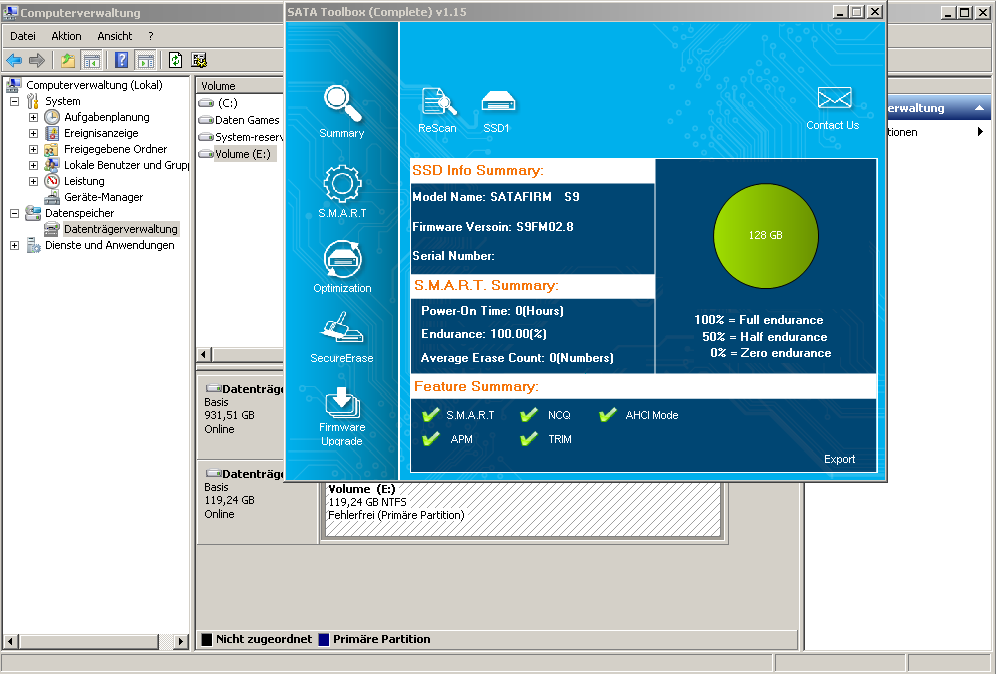Expand the Freigegebene Ordner node
The image size is (996, 674).
point(34,149)
